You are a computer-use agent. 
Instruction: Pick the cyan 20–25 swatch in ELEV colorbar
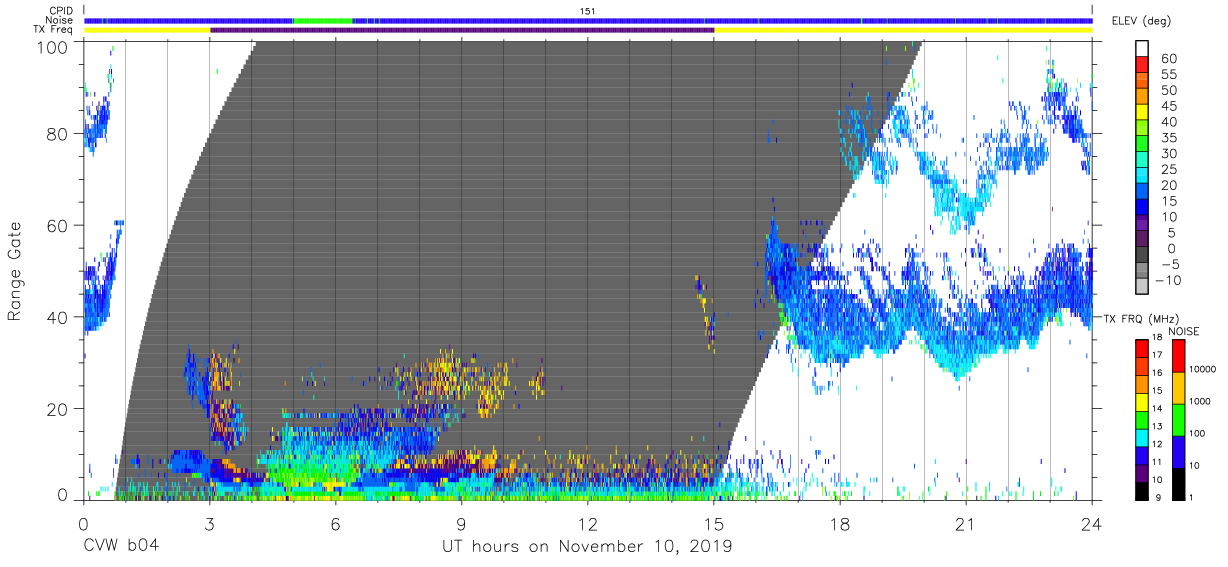coord(1142,177)
